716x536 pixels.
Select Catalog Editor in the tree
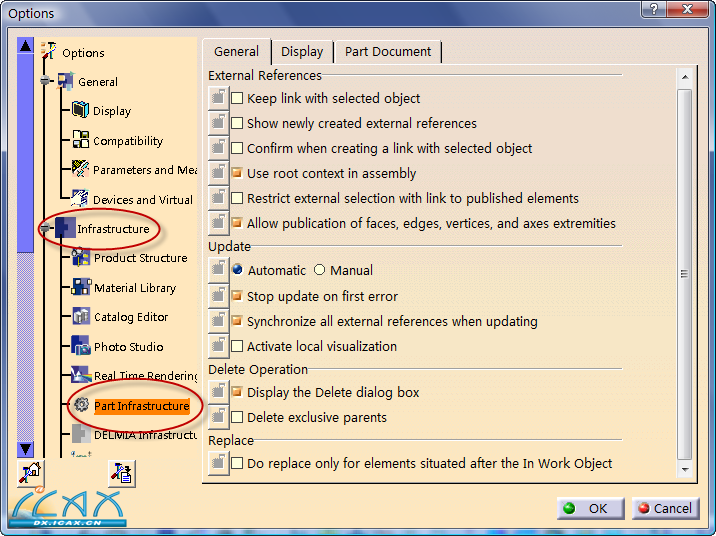click(x=131, y=317)
